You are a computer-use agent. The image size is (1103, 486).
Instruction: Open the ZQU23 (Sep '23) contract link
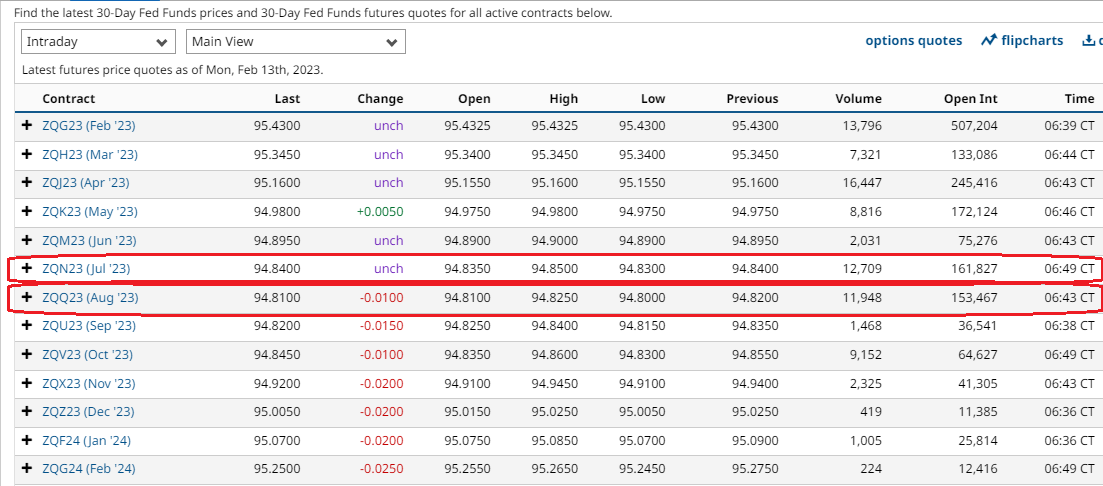tap(89, 326)
